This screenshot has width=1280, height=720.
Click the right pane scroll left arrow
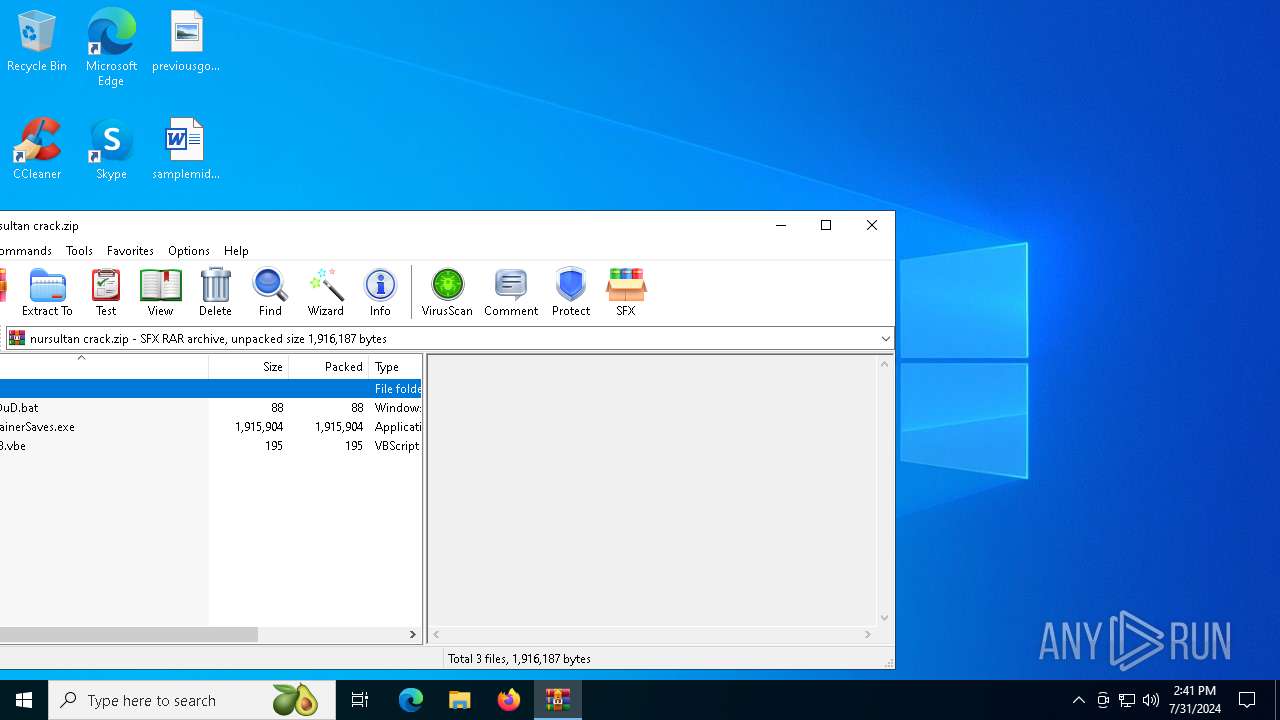436,635
